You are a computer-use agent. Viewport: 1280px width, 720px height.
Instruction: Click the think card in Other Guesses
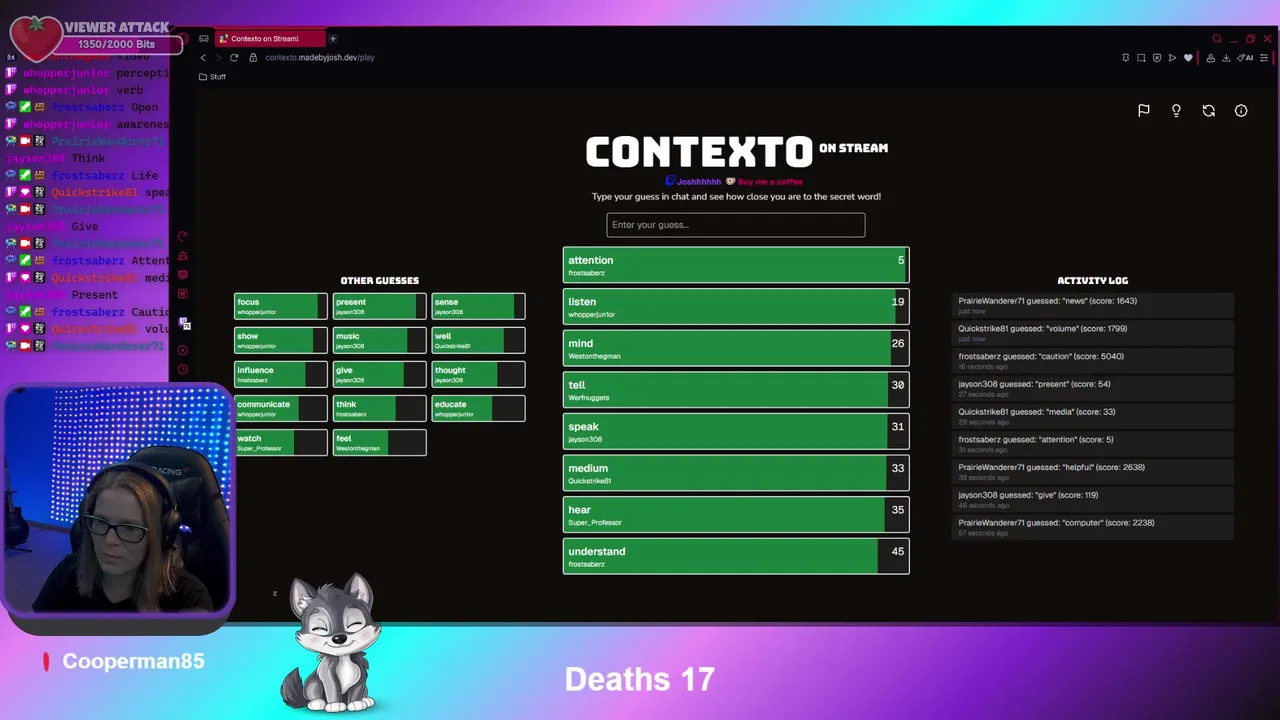coord(379,408)
